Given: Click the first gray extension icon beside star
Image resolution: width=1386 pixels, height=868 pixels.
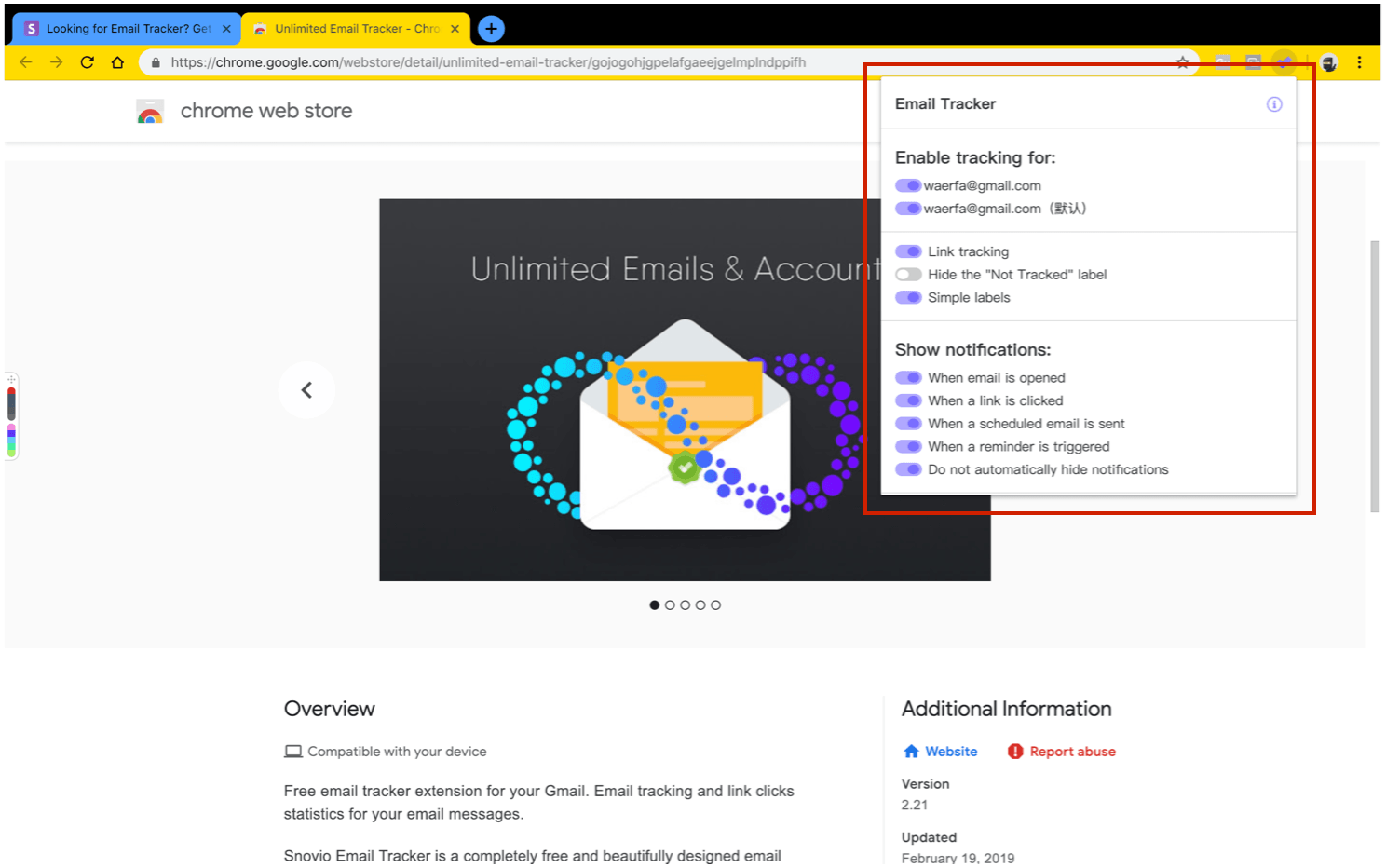Looking at the screenshot, I should tap(1223, 62).
